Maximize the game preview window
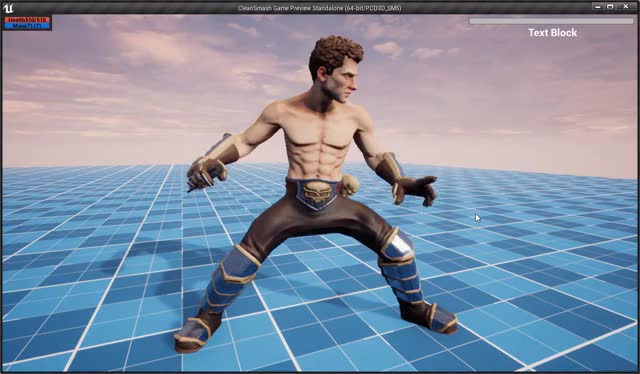Image resolution: width=640 pixels, height=374 pixels. coord(610,7)
